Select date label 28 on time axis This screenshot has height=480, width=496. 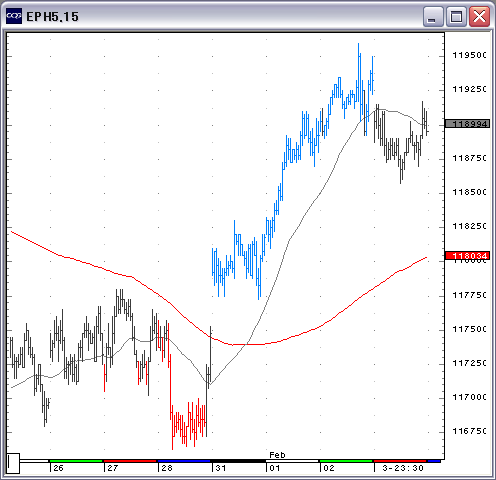point(167,468)
